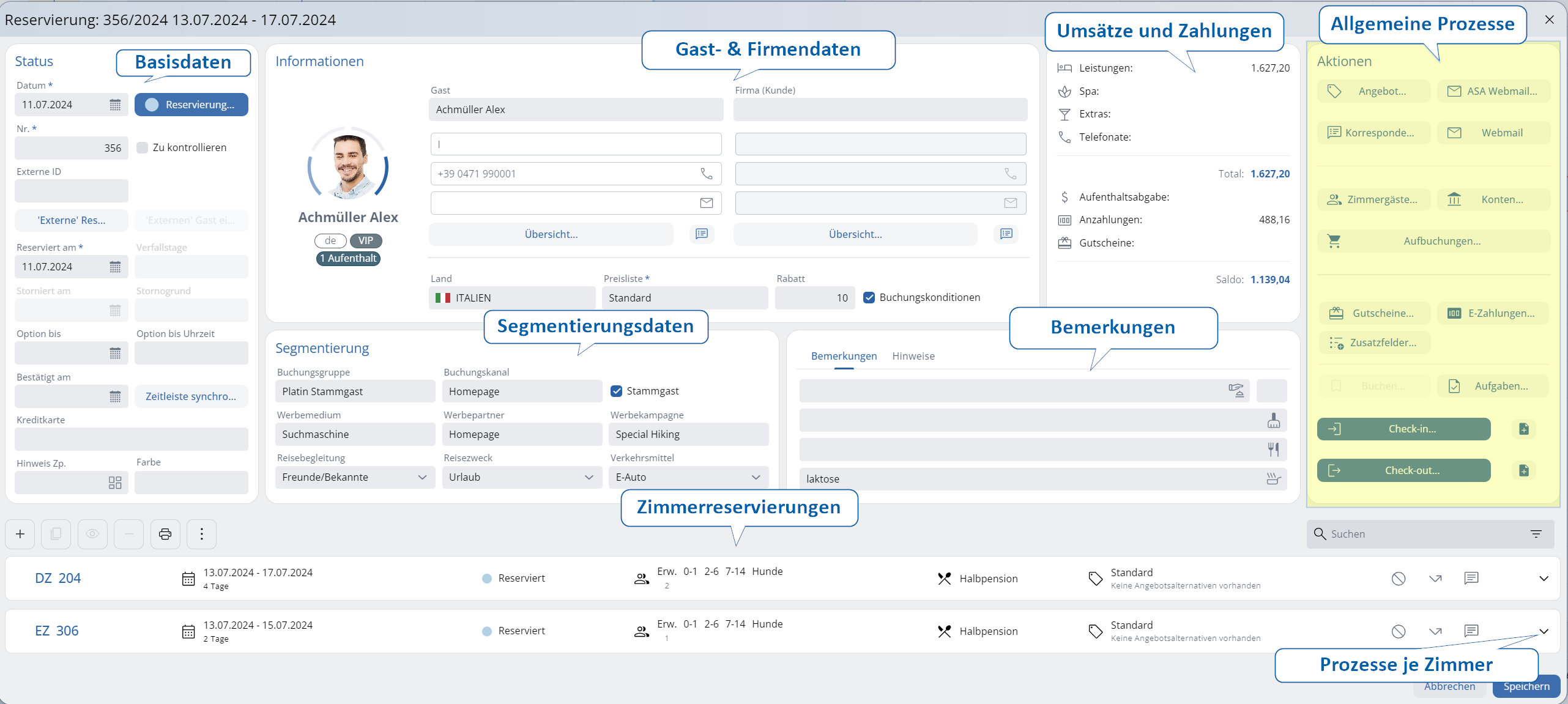Open calendar picker for Datum field
This screenshot has width=1568, height=704.
pyautogui.click(x=115, y=105)
